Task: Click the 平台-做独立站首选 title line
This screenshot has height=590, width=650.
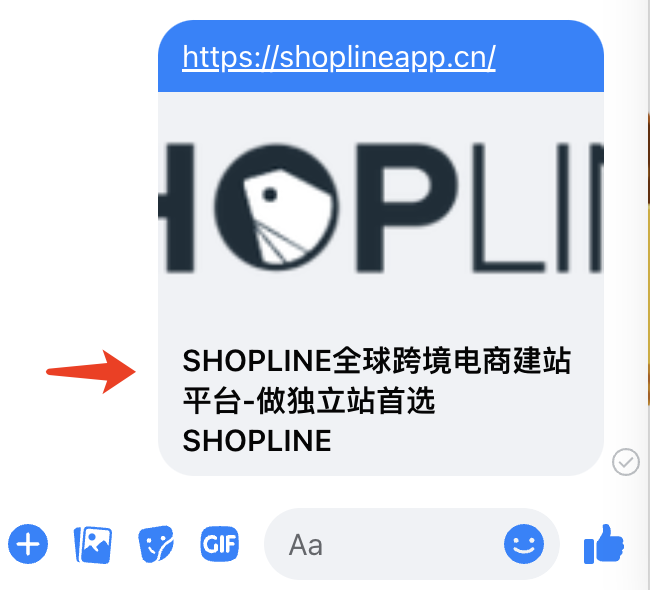Action: click(309, 401)
